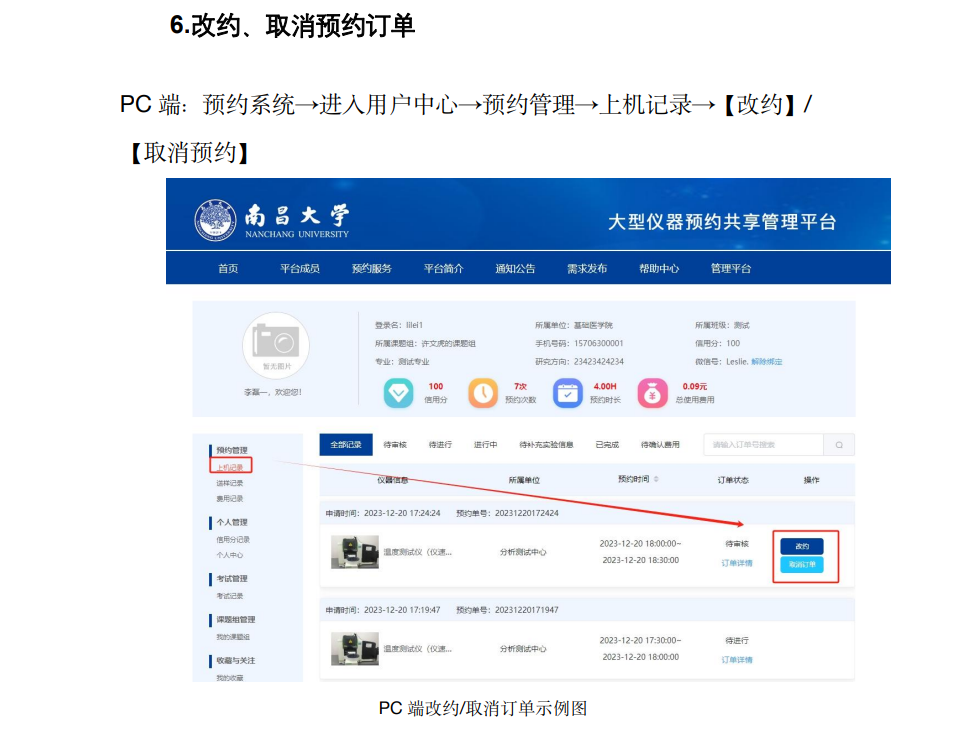Click instrument thumbnail for order 20231220171947

[355, 648]
